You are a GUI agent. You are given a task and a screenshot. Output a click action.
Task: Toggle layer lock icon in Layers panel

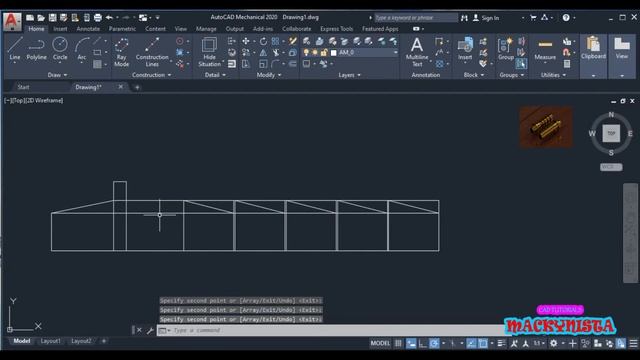tap(324, 53)
